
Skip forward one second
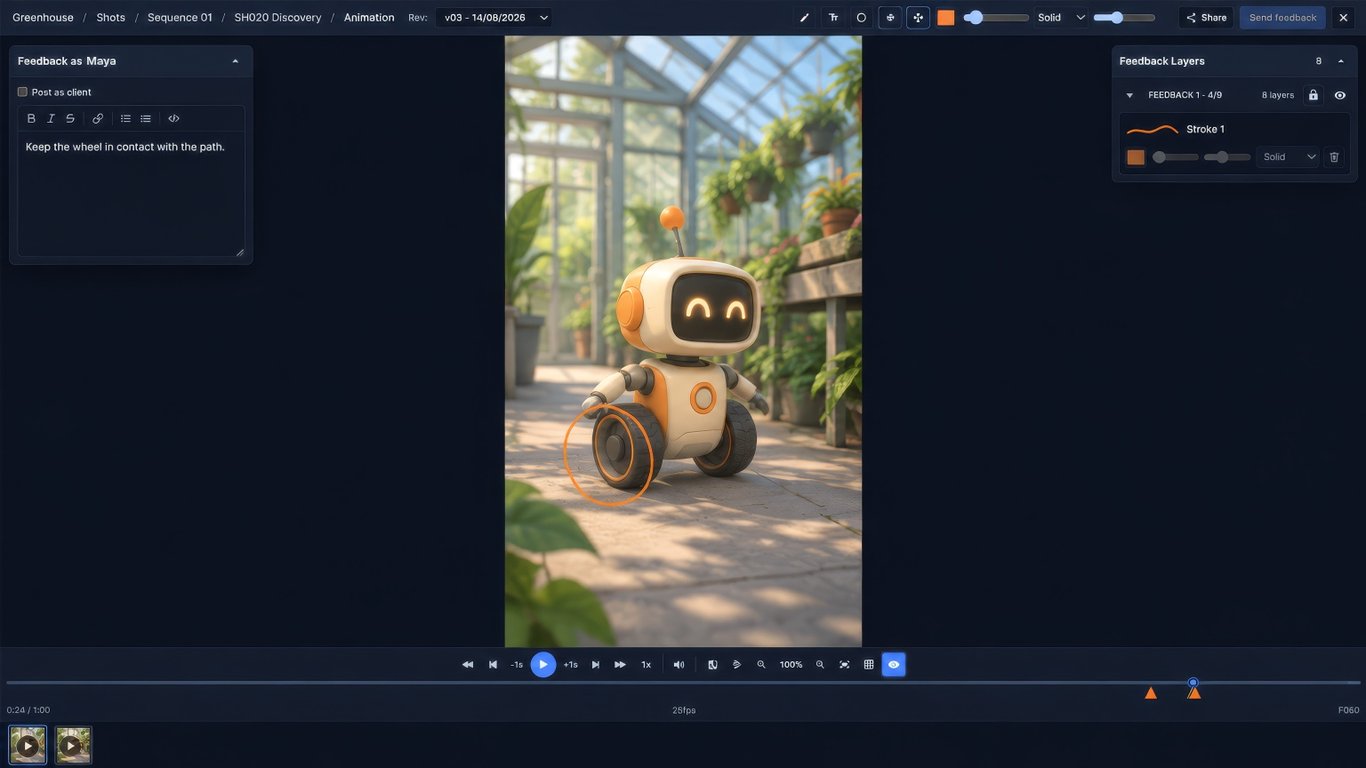pos(570,664)
